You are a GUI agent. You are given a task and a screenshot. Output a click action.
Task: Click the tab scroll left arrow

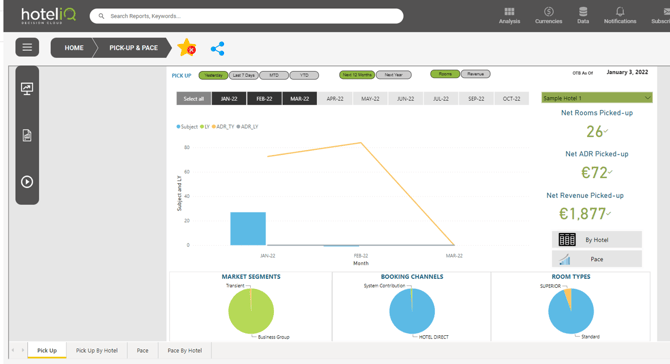tap(13, 350)
